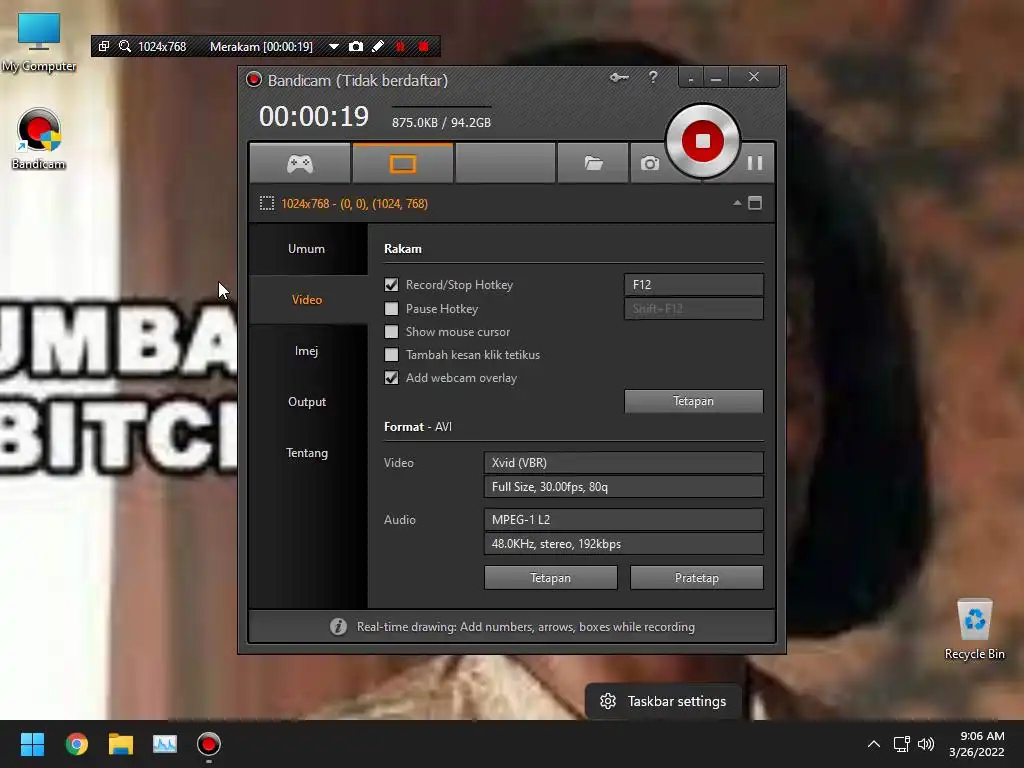Click the key register icon in title bar
Image resolution: width=1024 pixels, height=768 pixels.
[x=618, y=78]
